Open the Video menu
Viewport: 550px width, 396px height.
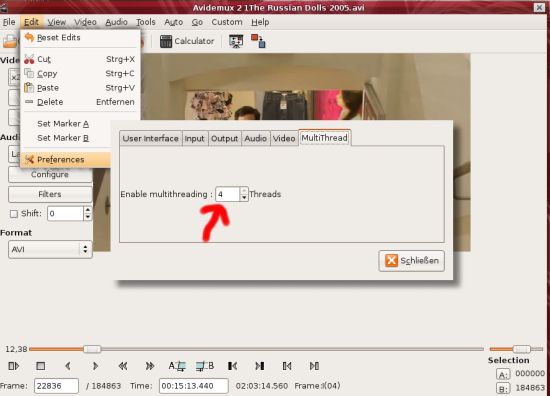[85, 22]
